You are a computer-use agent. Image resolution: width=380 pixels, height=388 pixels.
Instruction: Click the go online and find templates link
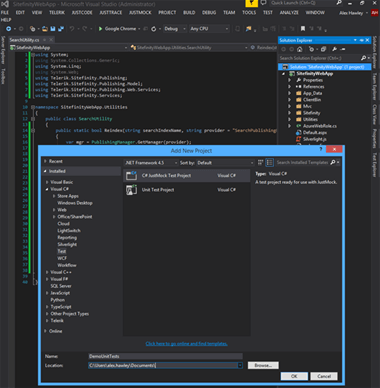(x=187, y=344)
